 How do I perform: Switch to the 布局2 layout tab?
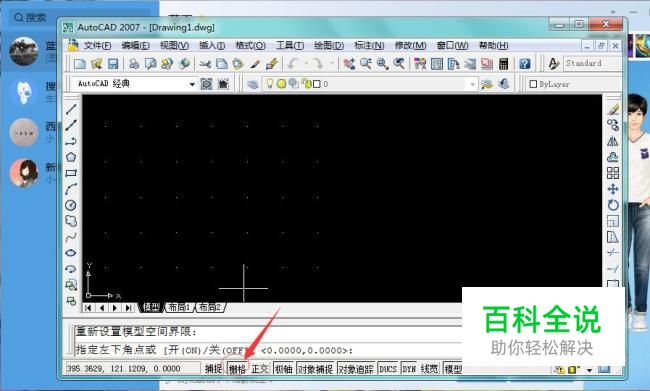(x=210, y=307)
